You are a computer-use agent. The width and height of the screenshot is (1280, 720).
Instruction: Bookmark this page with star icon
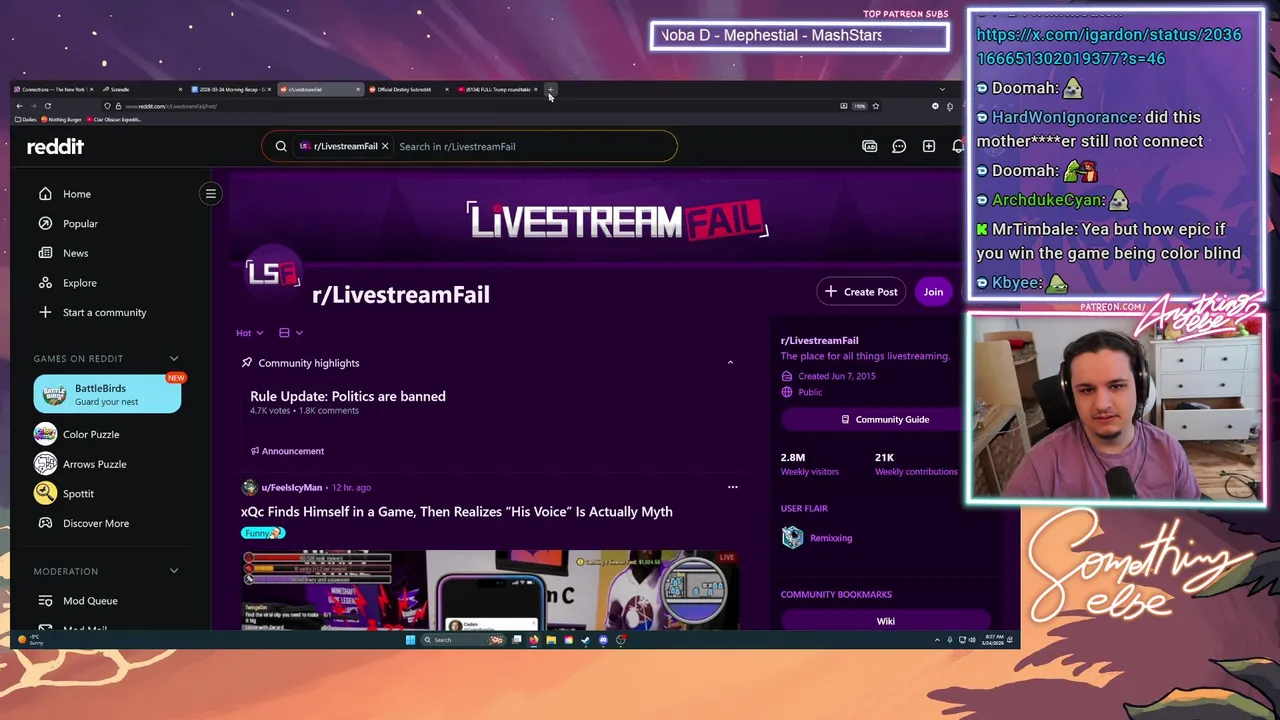click(875, 106)
